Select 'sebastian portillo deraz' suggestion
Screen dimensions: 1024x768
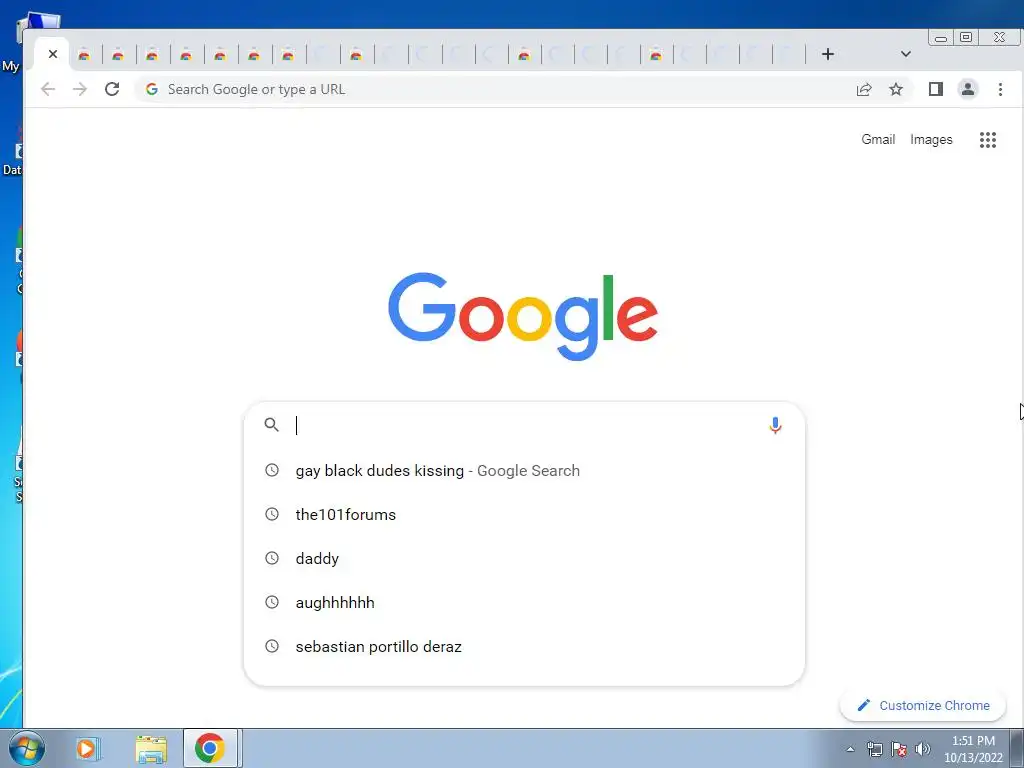tap(524, 647)
